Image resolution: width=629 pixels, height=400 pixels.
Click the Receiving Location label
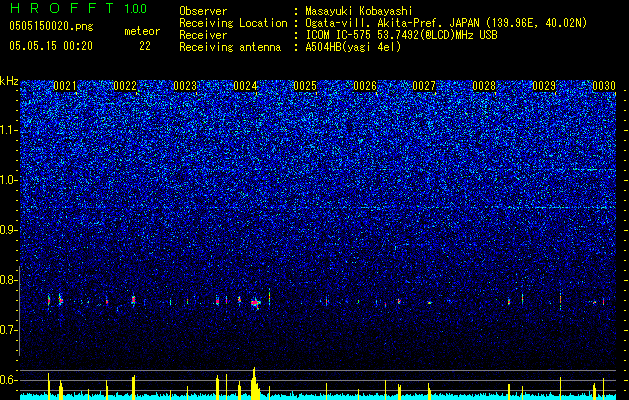coord(233,23)
